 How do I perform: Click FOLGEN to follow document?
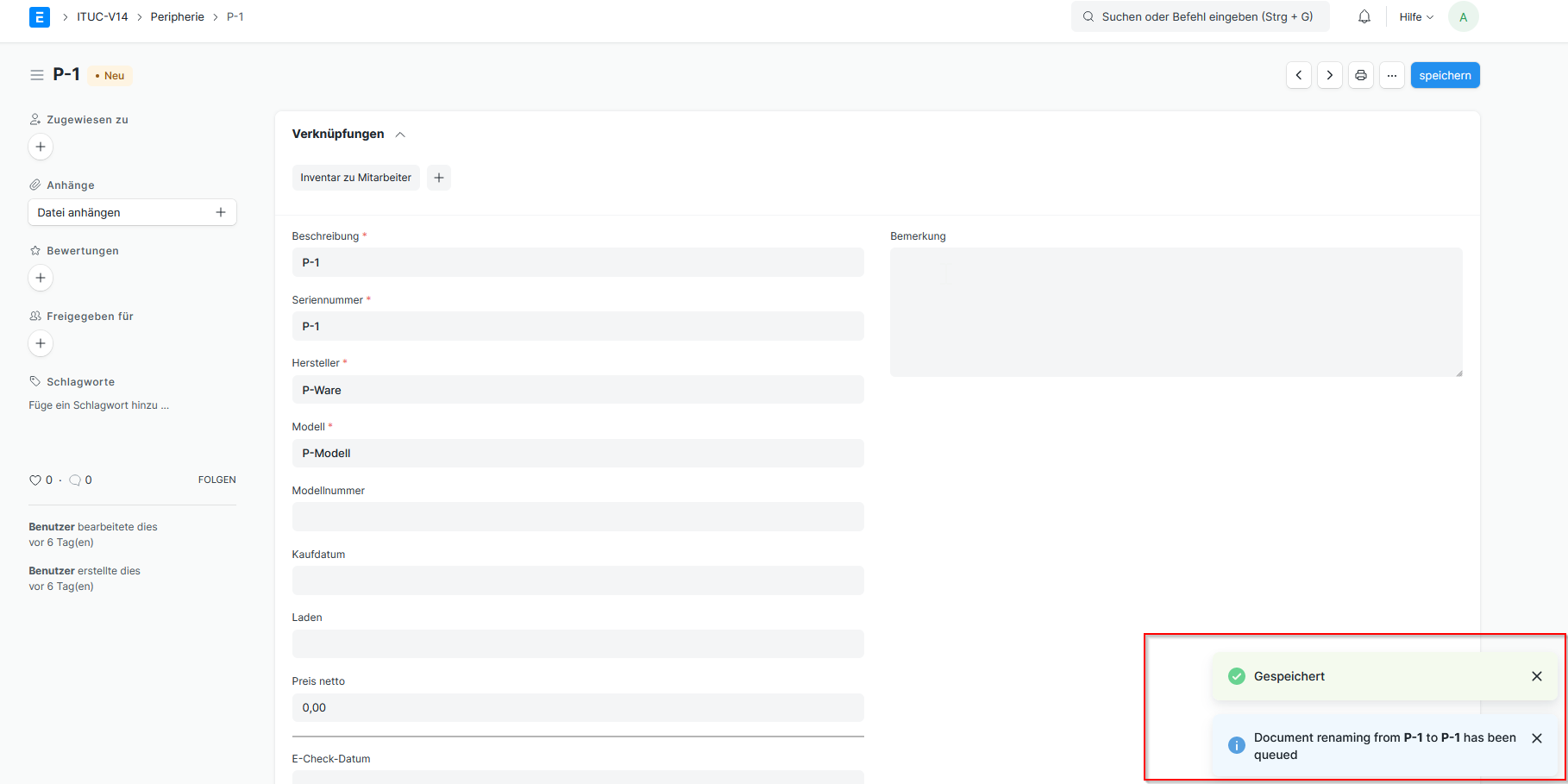217,480
